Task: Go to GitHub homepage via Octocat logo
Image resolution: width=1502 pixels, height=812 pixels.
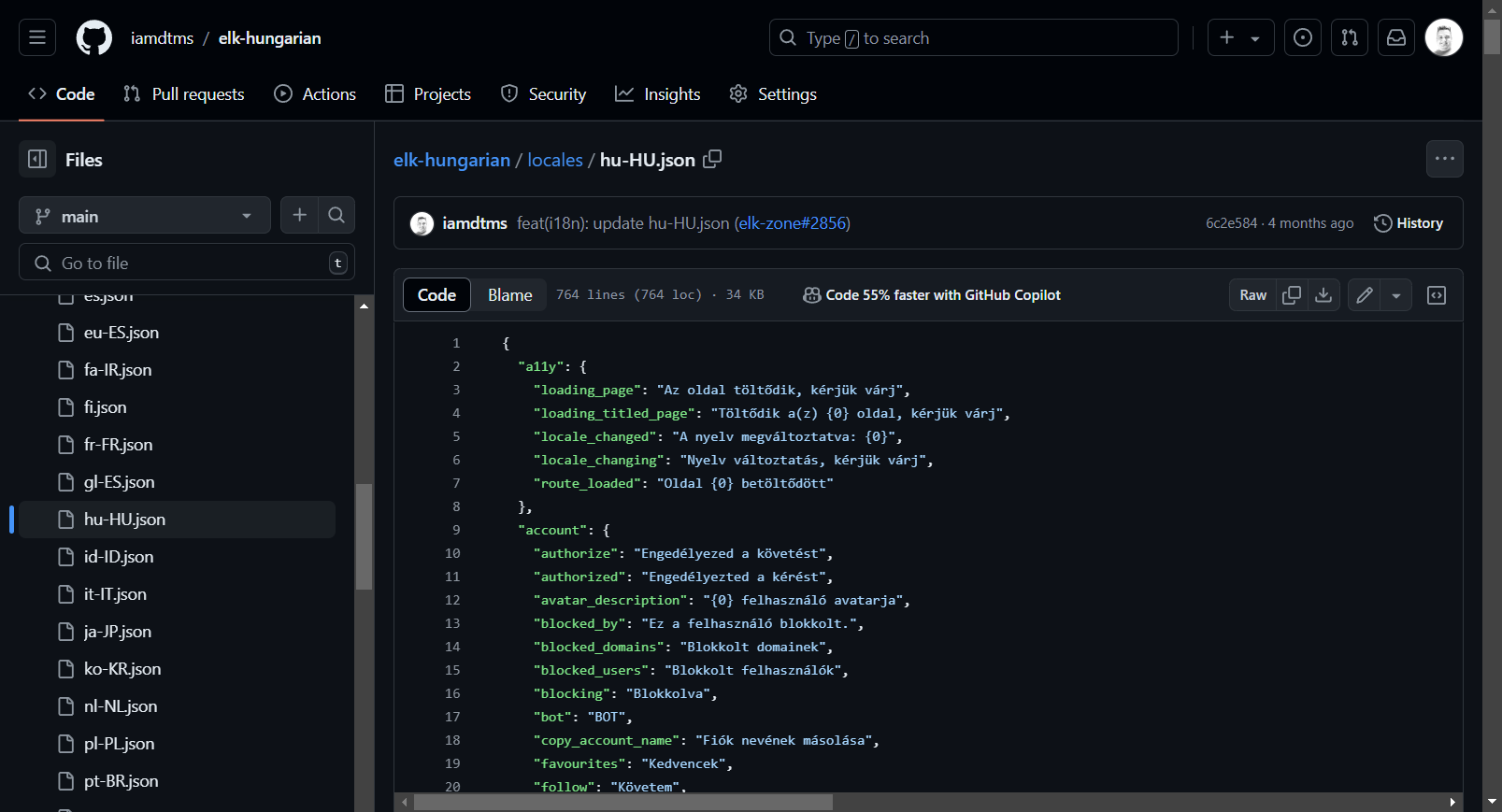Action: click(93, 37)
